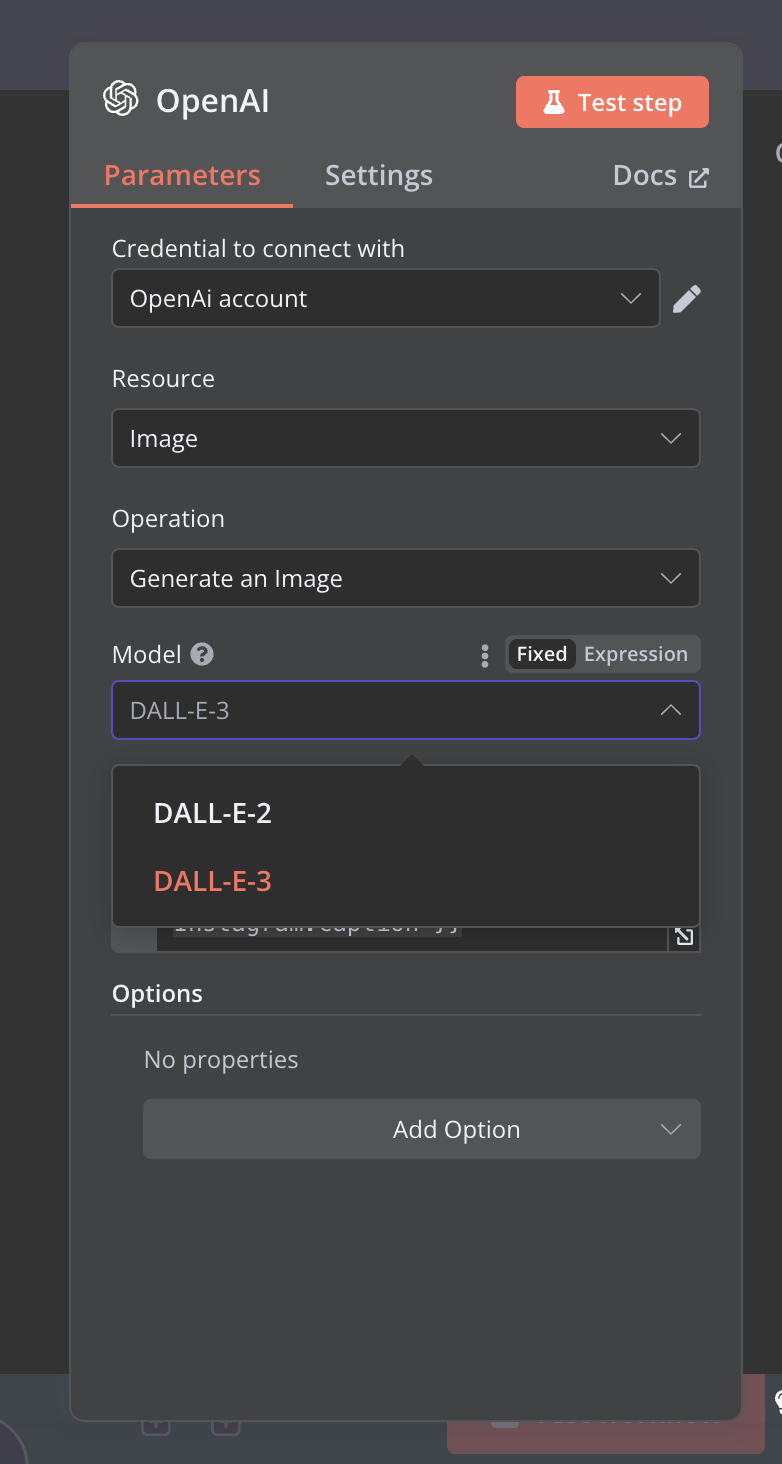Open the Model three-dot options menu
Viewport: 782px width, 1464px height.
pos(485,655)
